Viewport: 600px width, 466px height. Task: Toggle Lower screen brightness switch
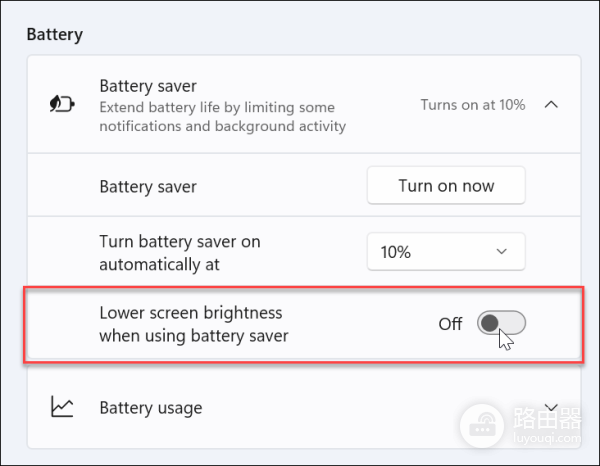pyautogui.click(x=501, y=323)
